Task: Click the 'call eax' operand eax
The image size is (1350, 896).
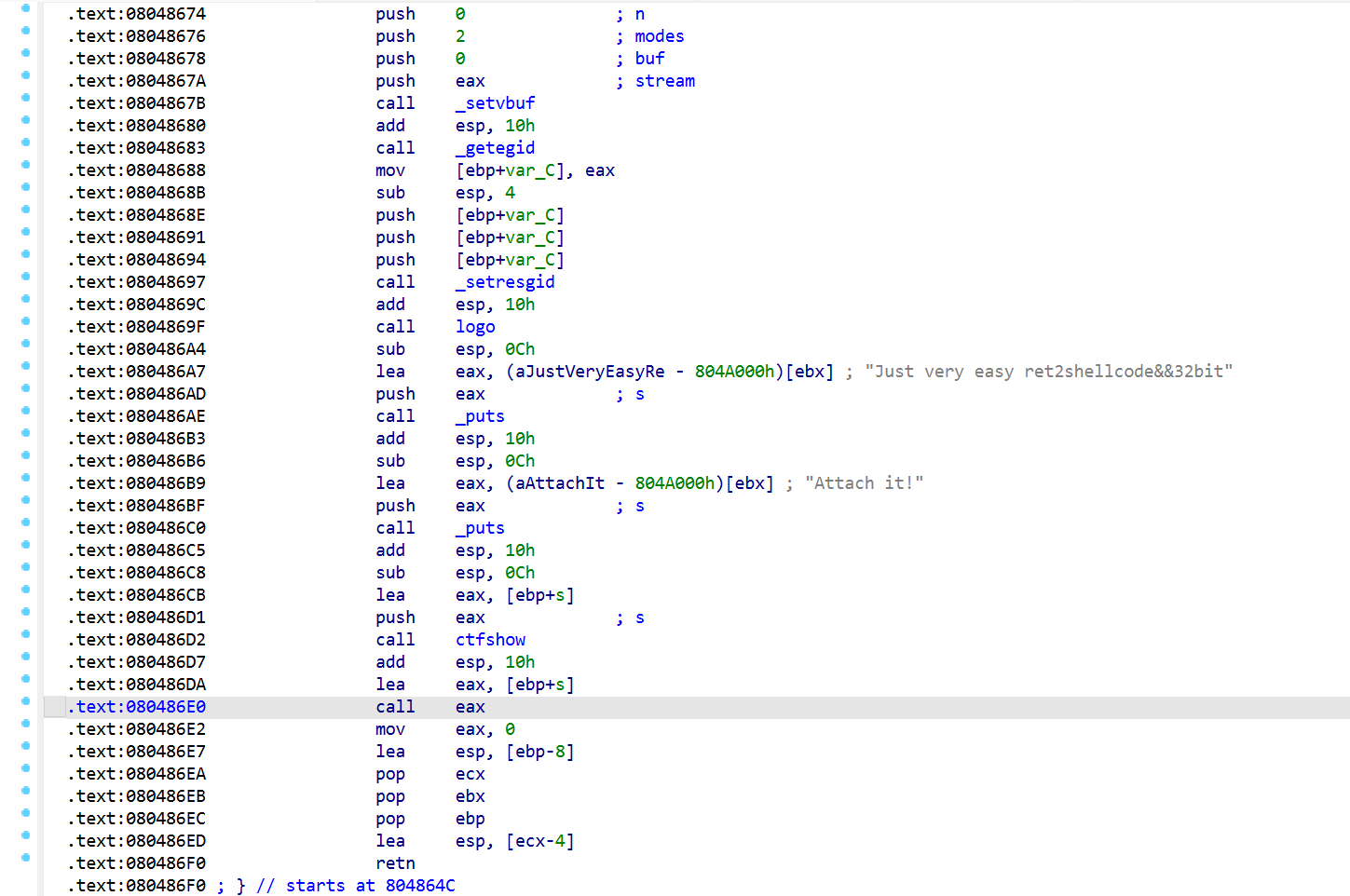Action: coord(470,707)
